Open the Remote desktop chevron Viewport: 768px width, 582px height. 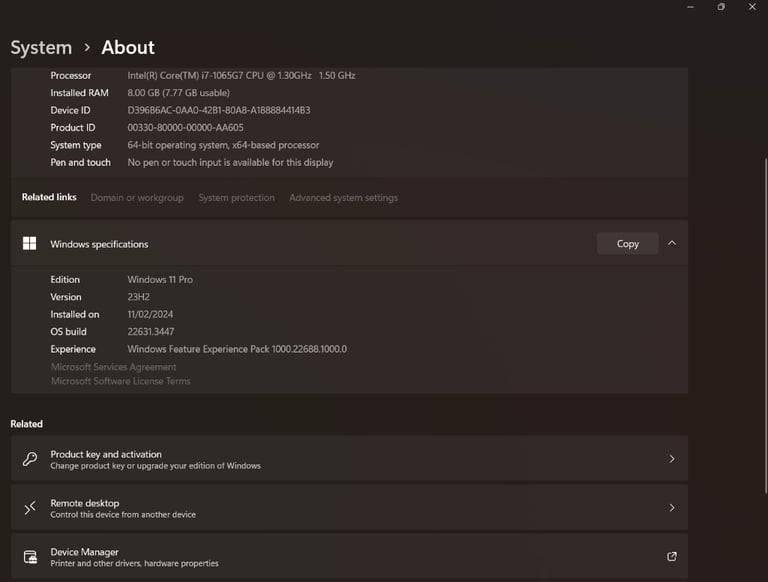[672, 508]
